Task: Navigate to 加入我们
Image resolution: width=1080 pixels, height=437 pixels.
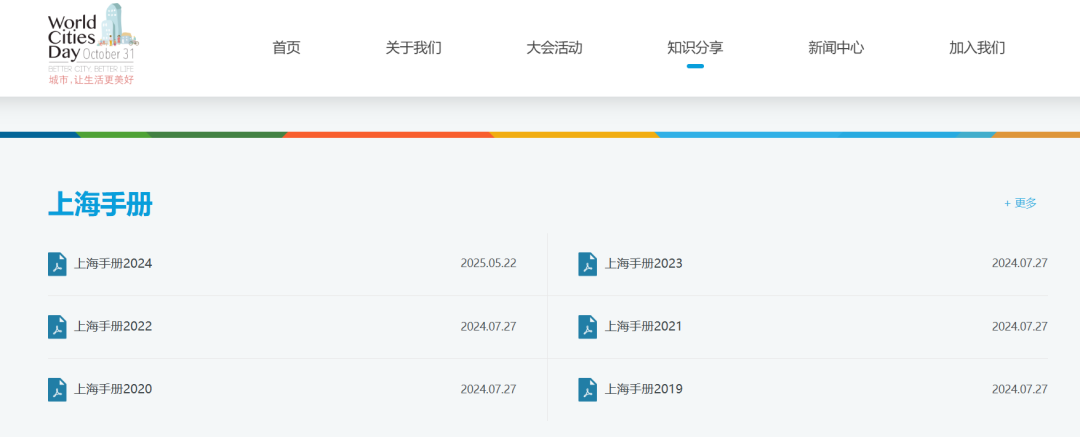Action: 977,48
